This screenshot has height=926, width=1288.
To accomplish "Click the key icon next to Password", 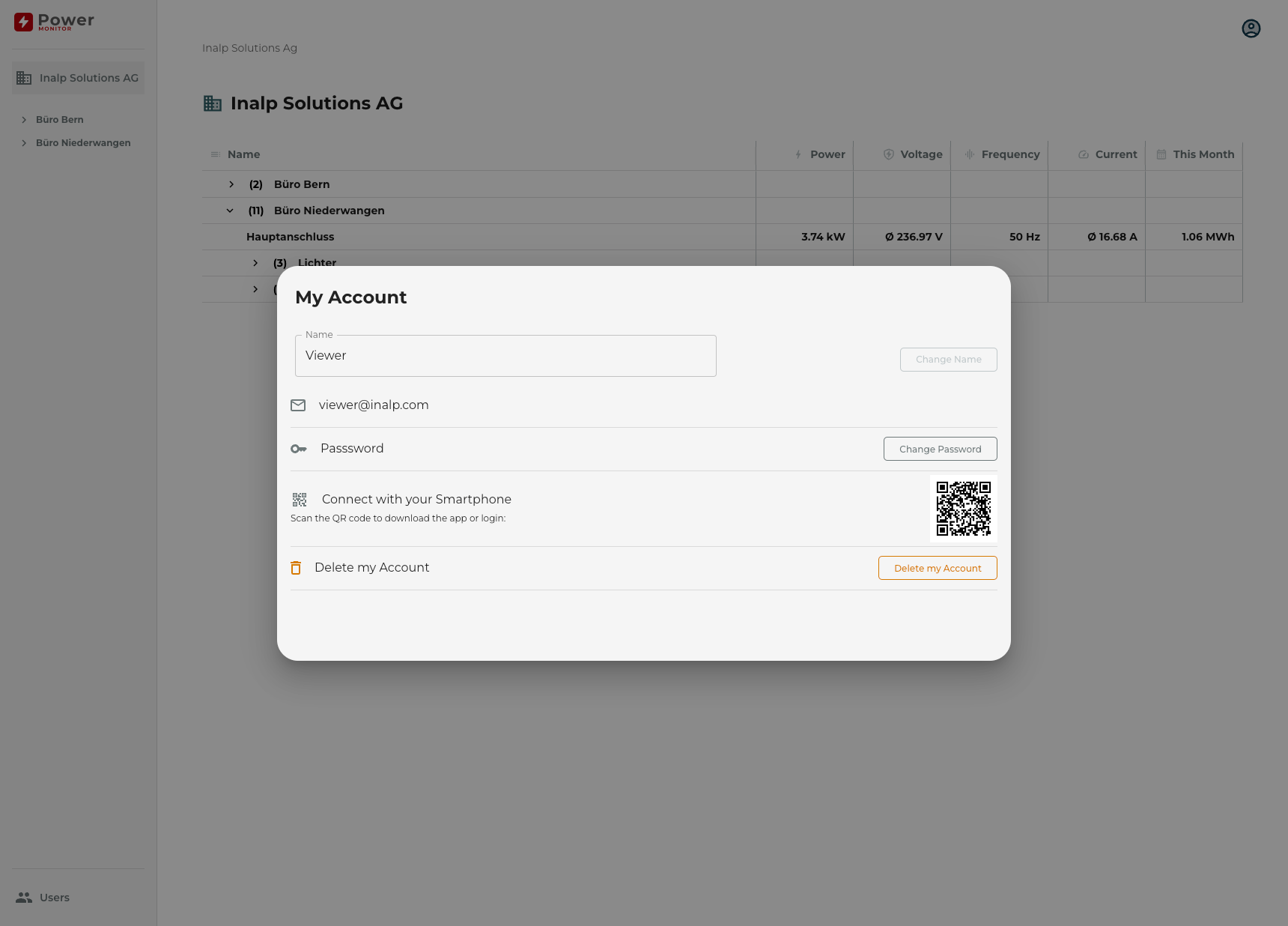I will point(299,449).
